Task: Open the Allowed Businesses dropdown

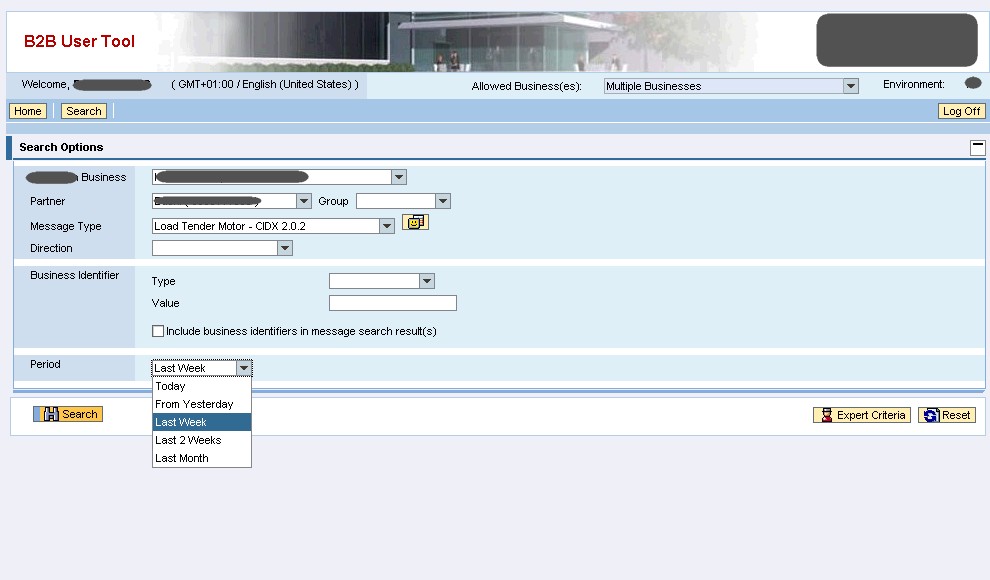Action: (x=851, y=86)
